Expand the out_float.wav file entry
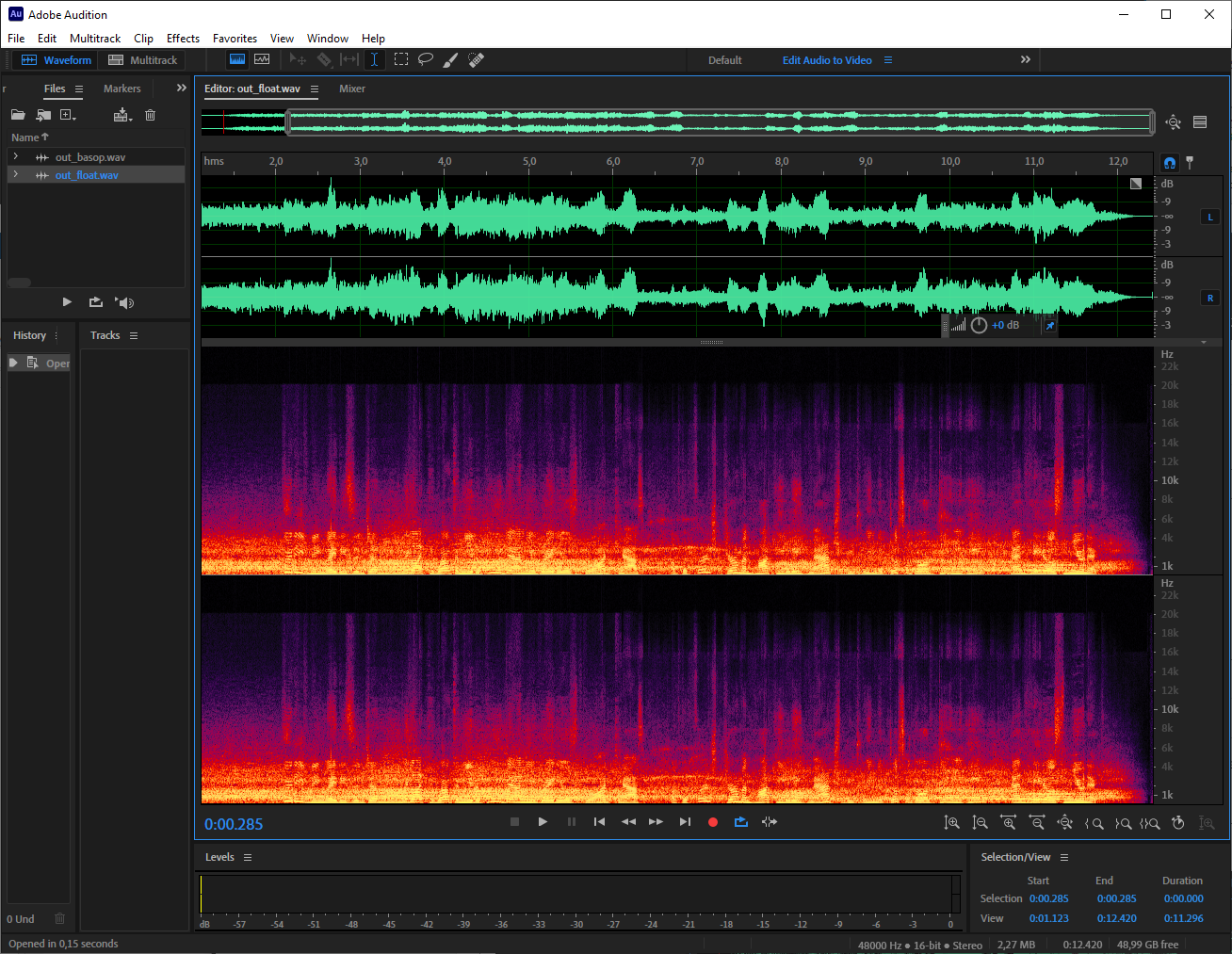This screenshot has height=954, width=1232. pyautogui.click(x=16, y=175)
